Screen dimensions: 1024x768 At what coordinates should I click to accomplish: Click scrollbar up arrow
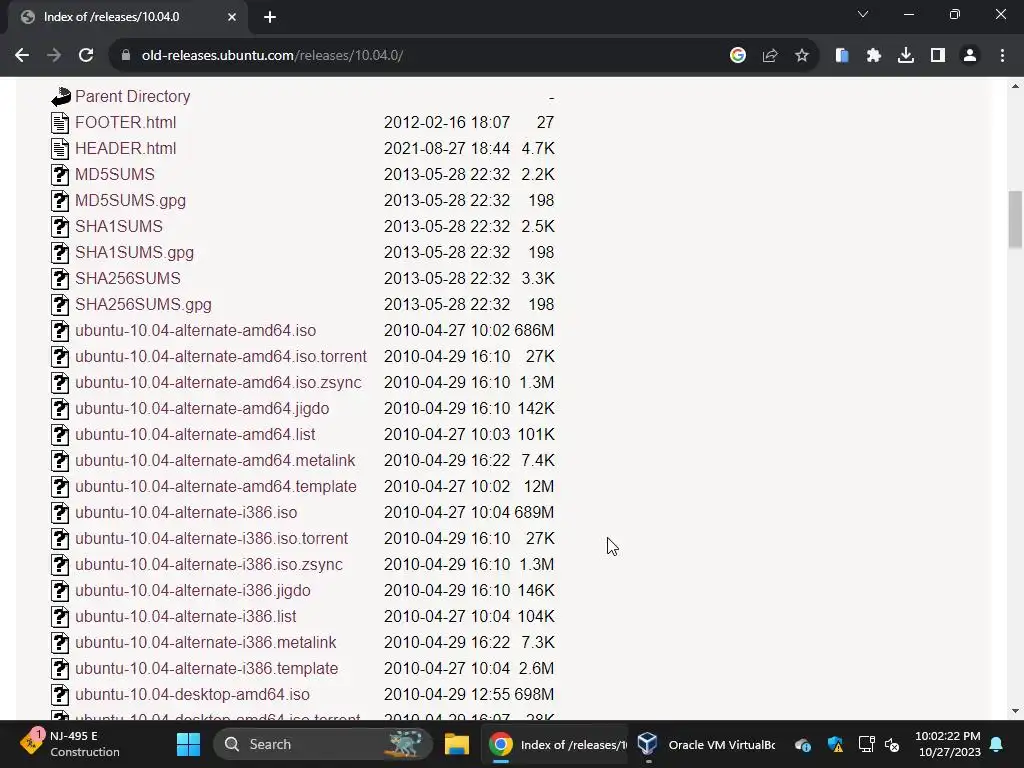[x=1015, y=86]
